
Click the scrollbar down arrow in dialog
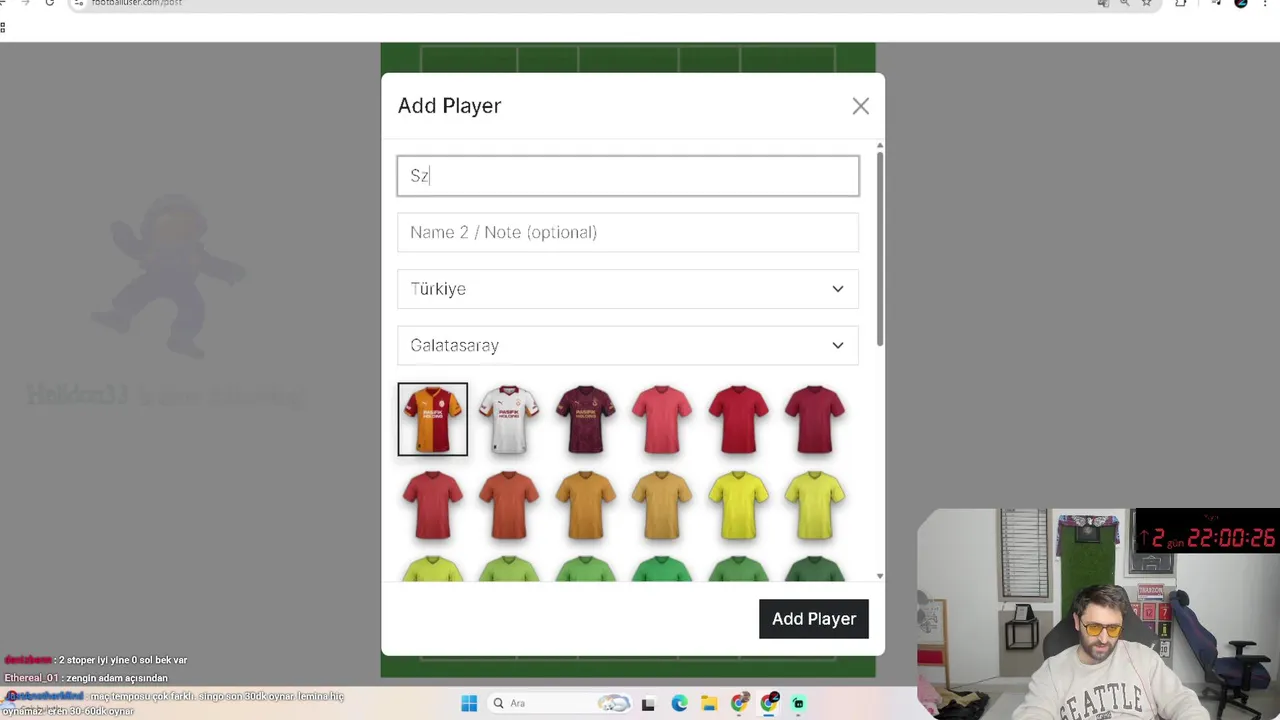pyautogui.click(x=880, y=576)
